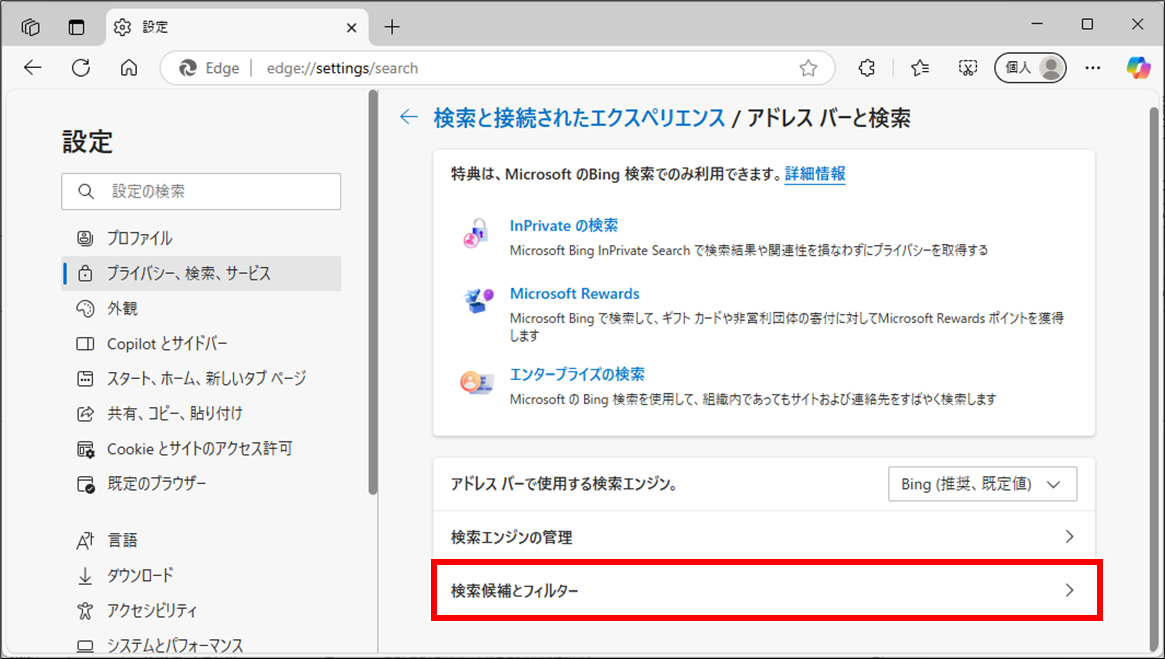Click the magnifier icon in 設定の検索
This screenshot has width=1165, height=659.
pos(86,192)
